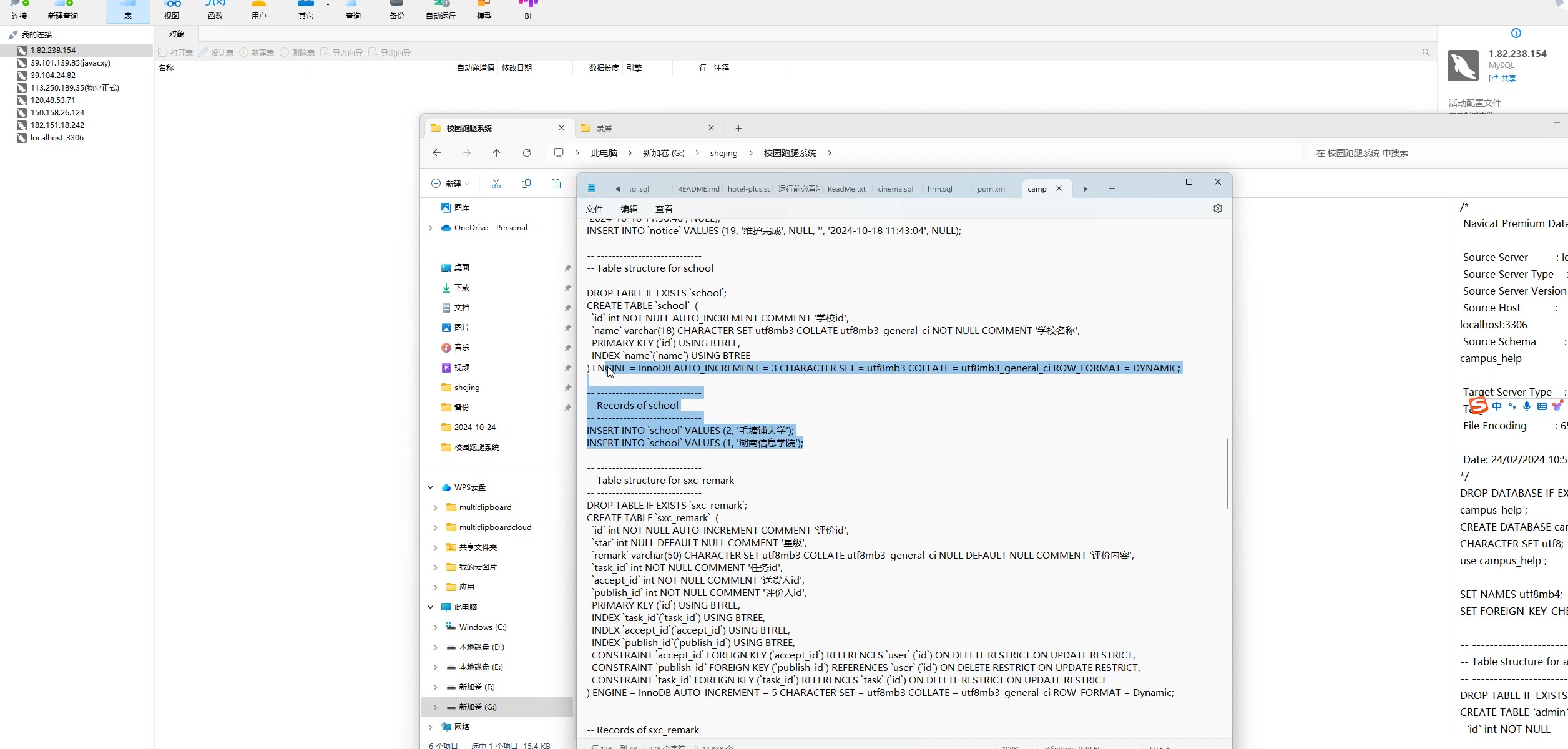Click the search magnifier in objects pane
The width and height of the screenshot is (1568, 749).
tap(1426, 52)
